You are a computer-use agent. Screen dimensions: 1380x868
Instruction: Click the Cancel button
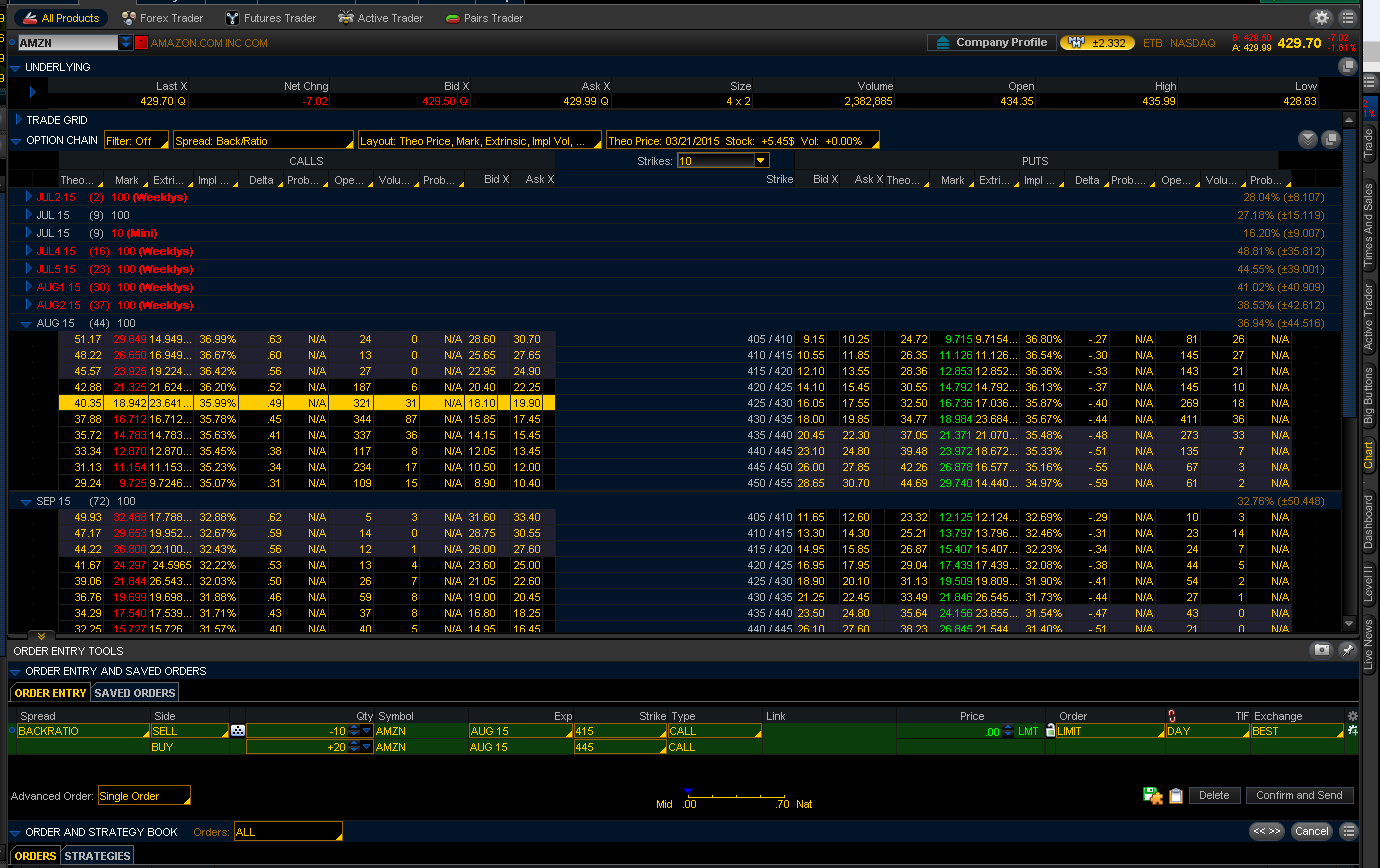[x=1311, y=831]
